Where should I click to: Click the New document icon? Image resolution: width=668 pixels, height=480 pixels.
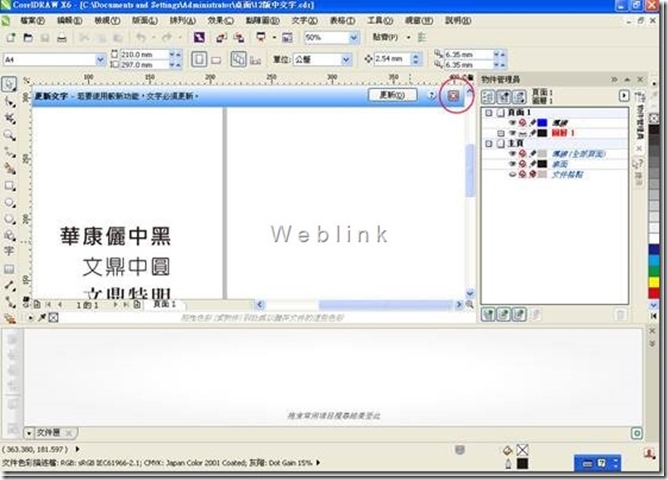(11, 38)
